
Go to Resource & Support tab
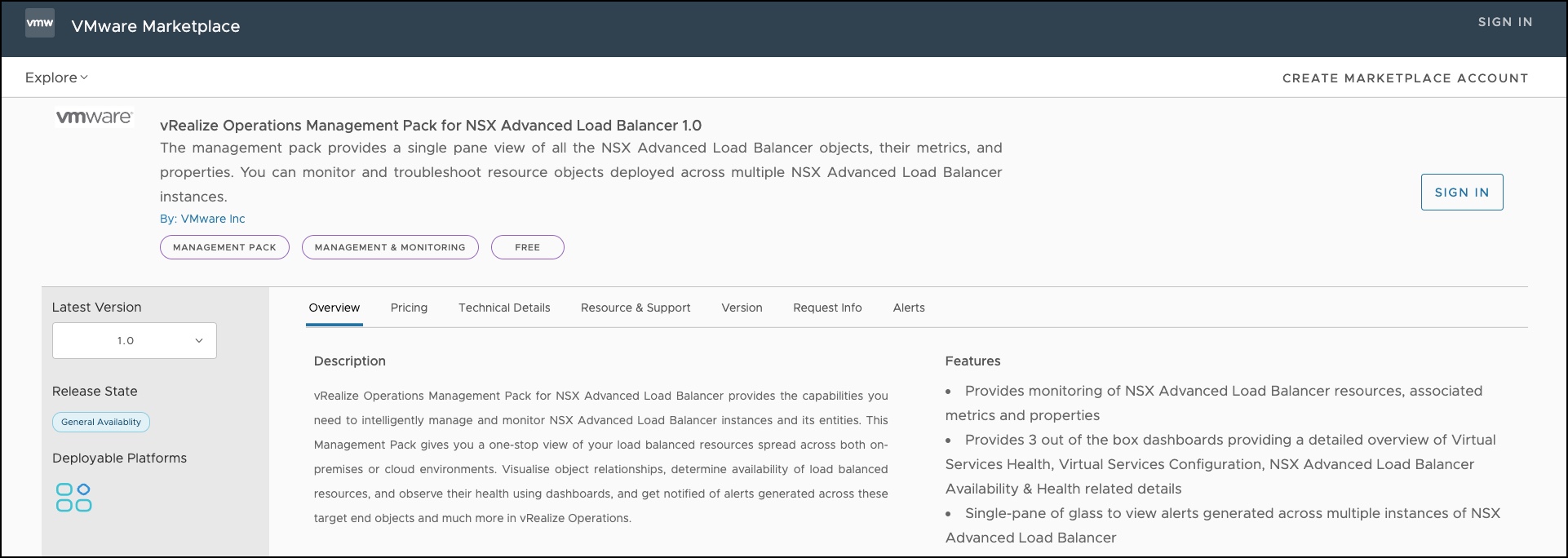636,308
